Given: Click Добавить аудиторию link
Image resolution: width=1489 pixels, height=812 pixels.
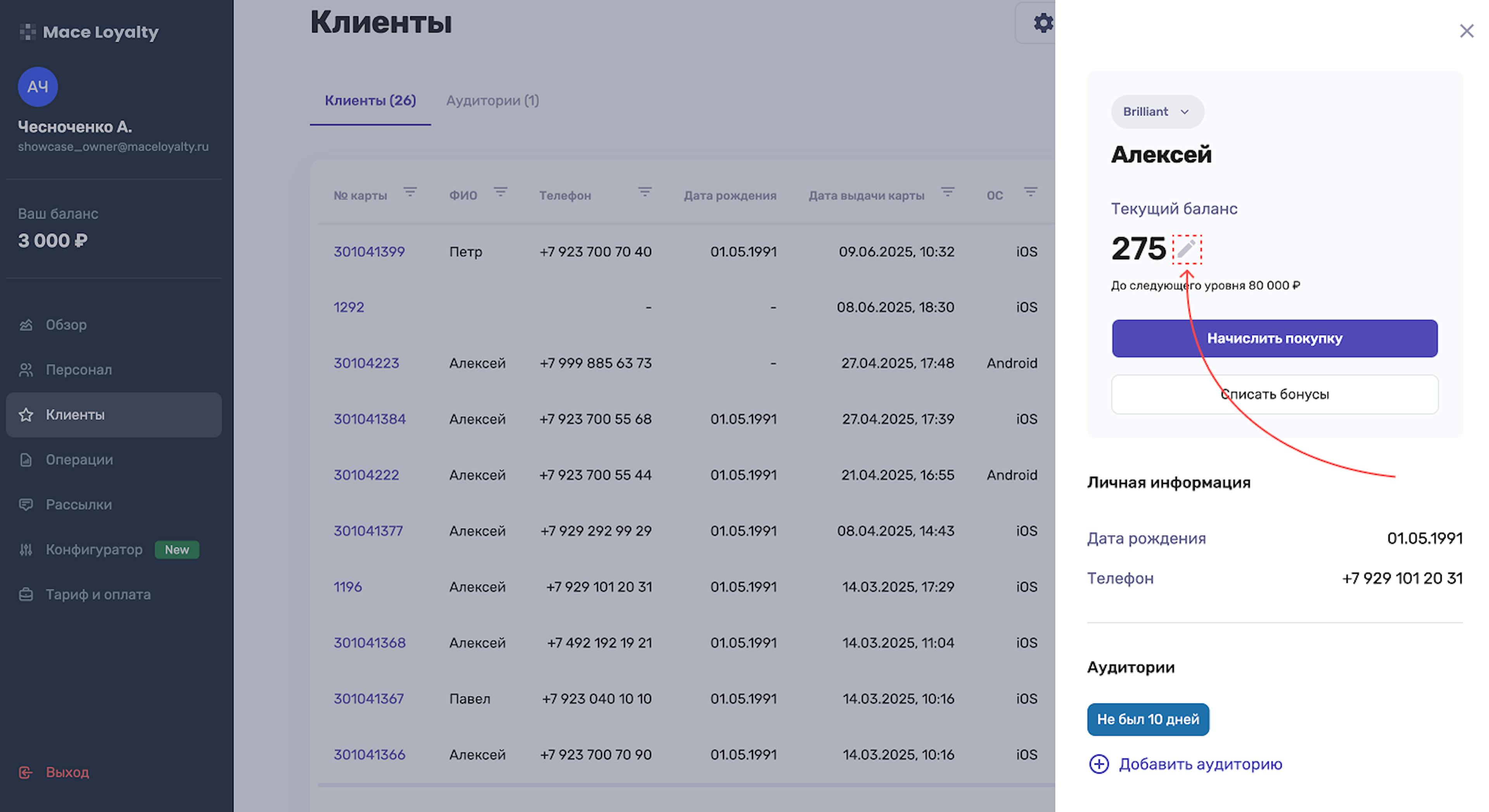Looking at the screenshot, I should [1201, 764].
